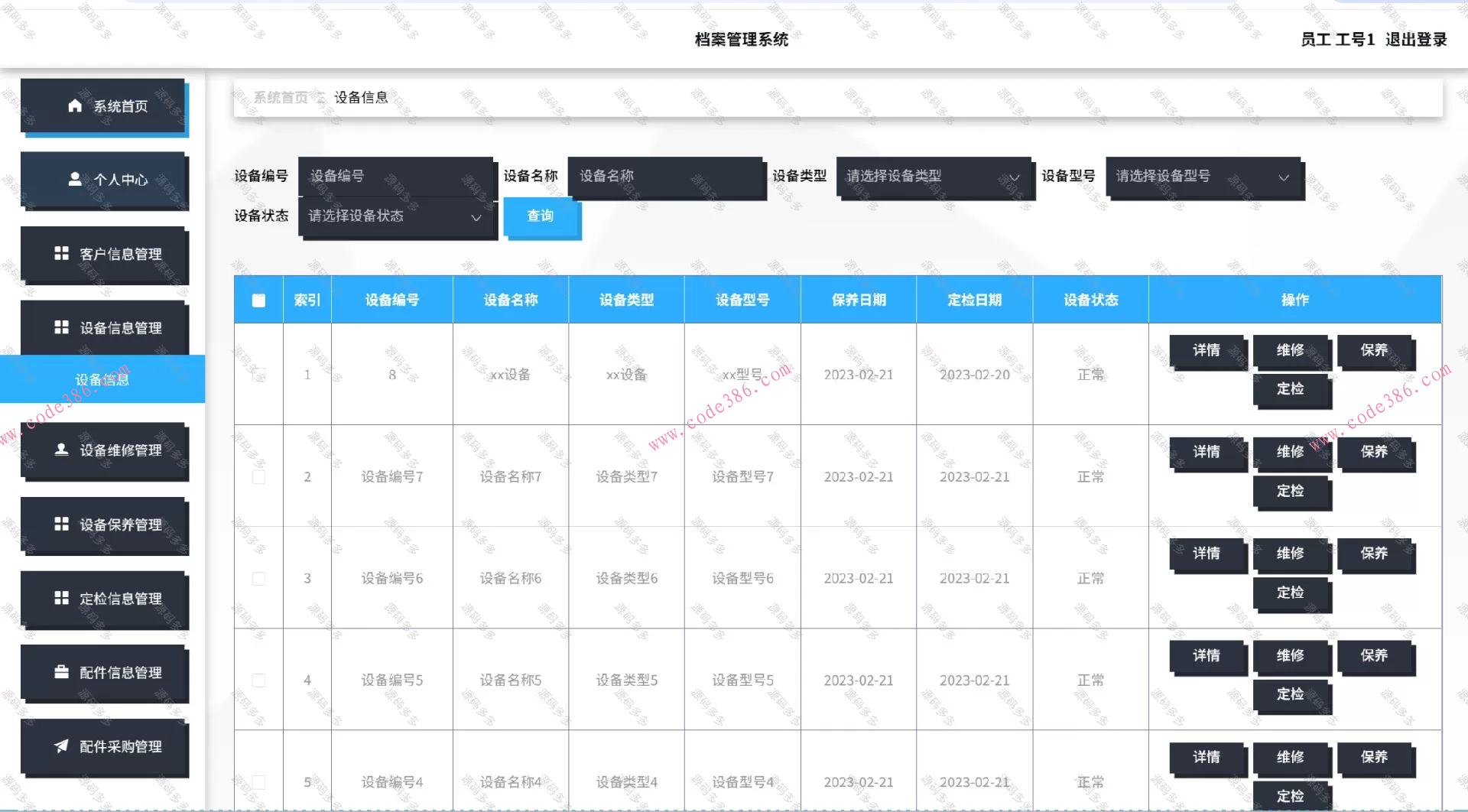The width and height of the screenshot is (1468, 812).
Task: Select the user icon on 设备维修管理
Action: tap(63, 450)
